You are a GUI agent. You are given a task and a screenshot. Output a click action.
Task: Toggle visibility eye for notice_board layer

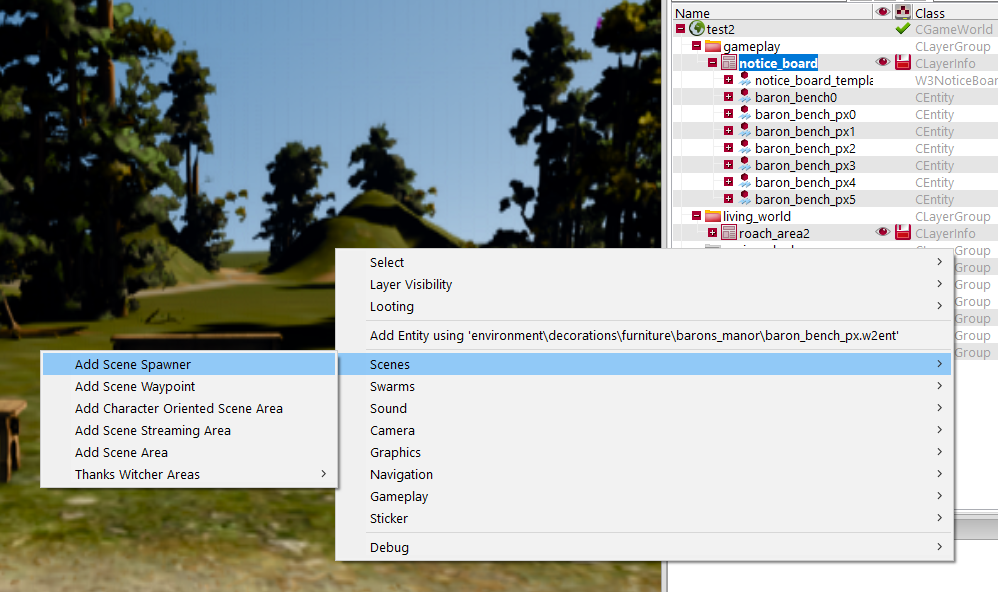[x=883, y=63]
